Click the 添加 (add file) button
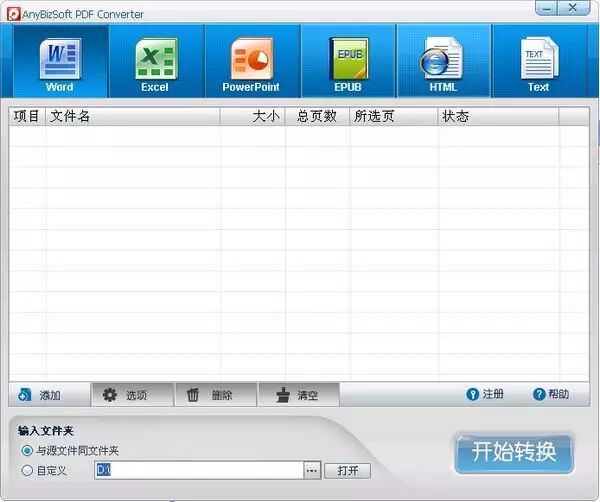 49,394
